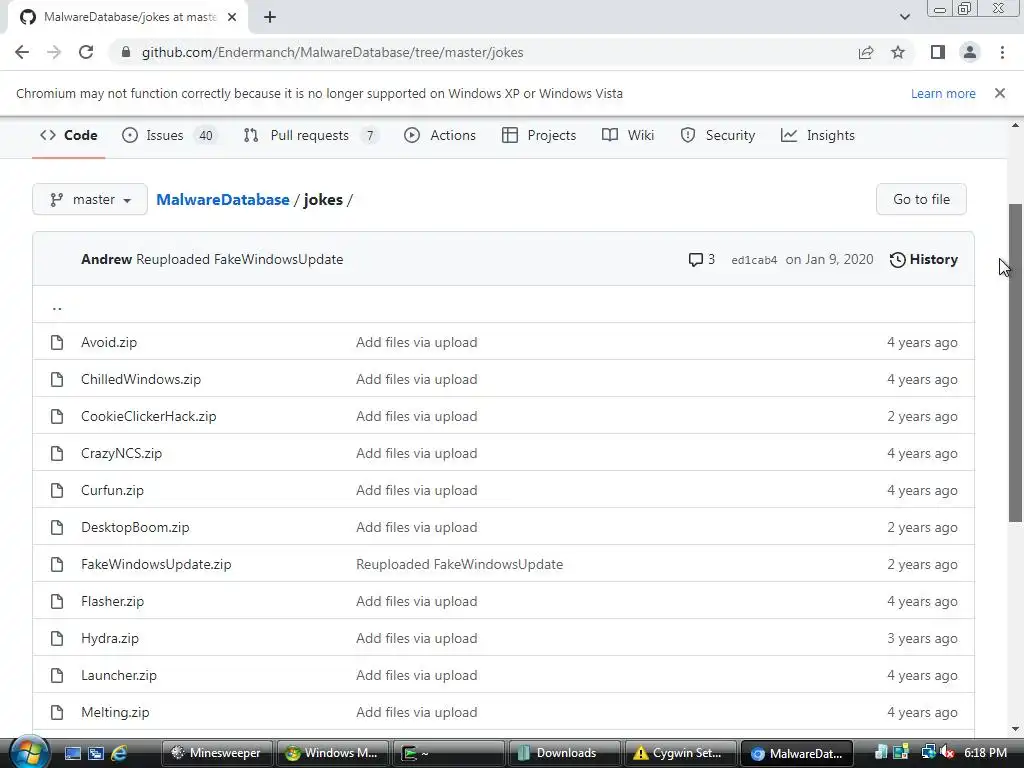Image resolution: width=1024 pixels, height=768 pixels.
Task: Open the Chromium profile avatar icon
Action: pyautogui.click(x=970, y=52)
